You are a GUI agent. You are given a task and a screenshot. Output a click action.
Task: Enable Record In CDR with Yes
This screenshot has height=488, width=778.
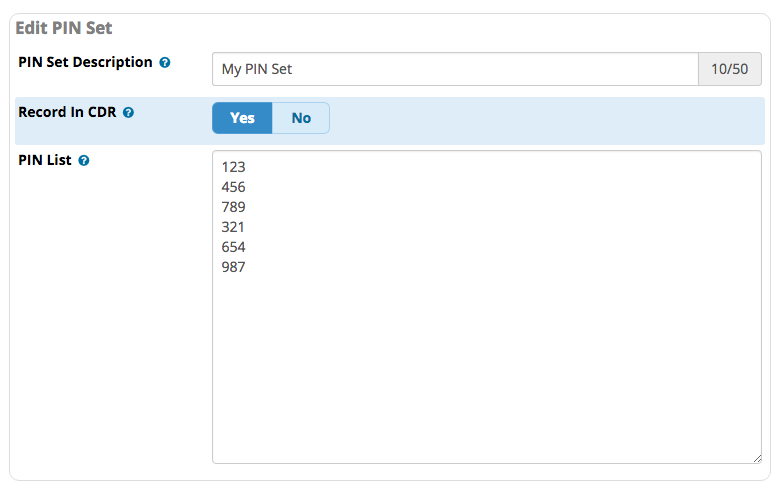[242, 118]
